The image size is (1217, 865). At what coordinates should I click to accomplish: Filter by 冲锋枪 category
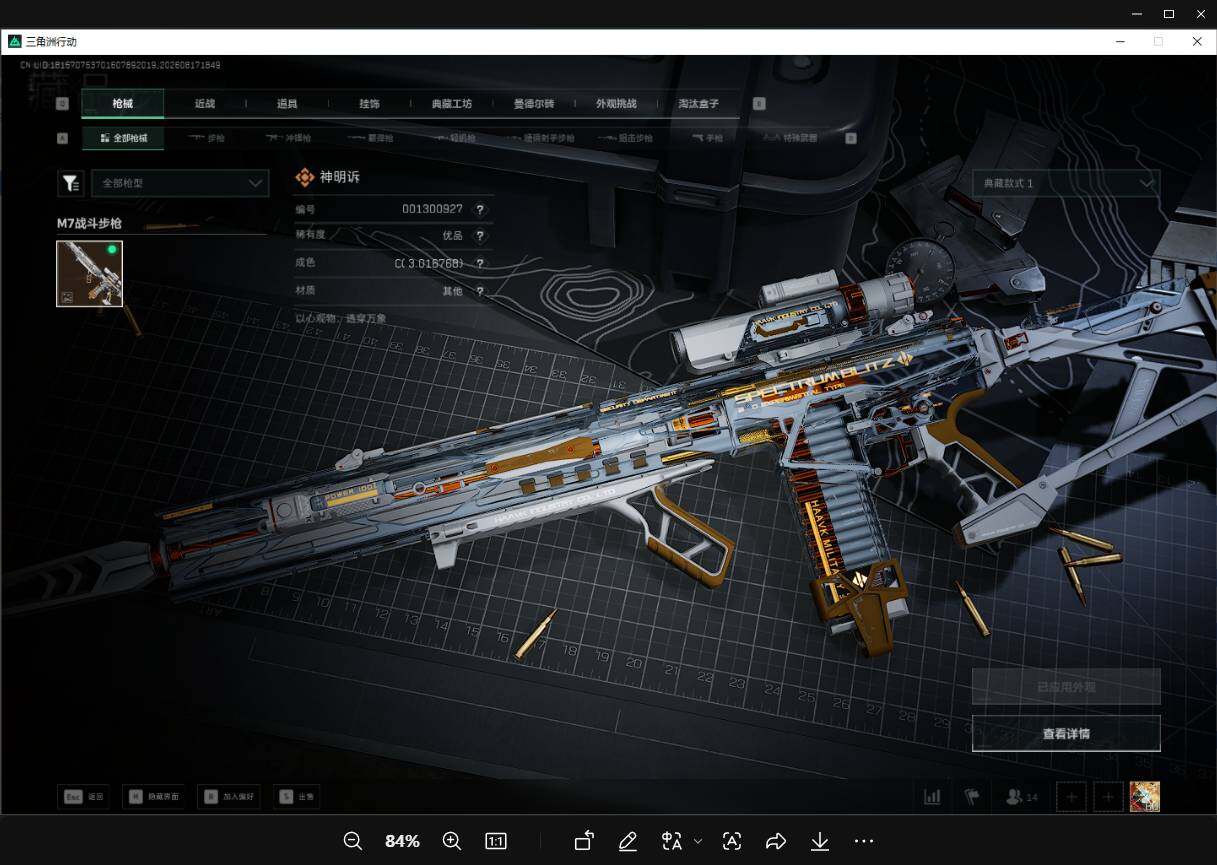pos(289,138)
